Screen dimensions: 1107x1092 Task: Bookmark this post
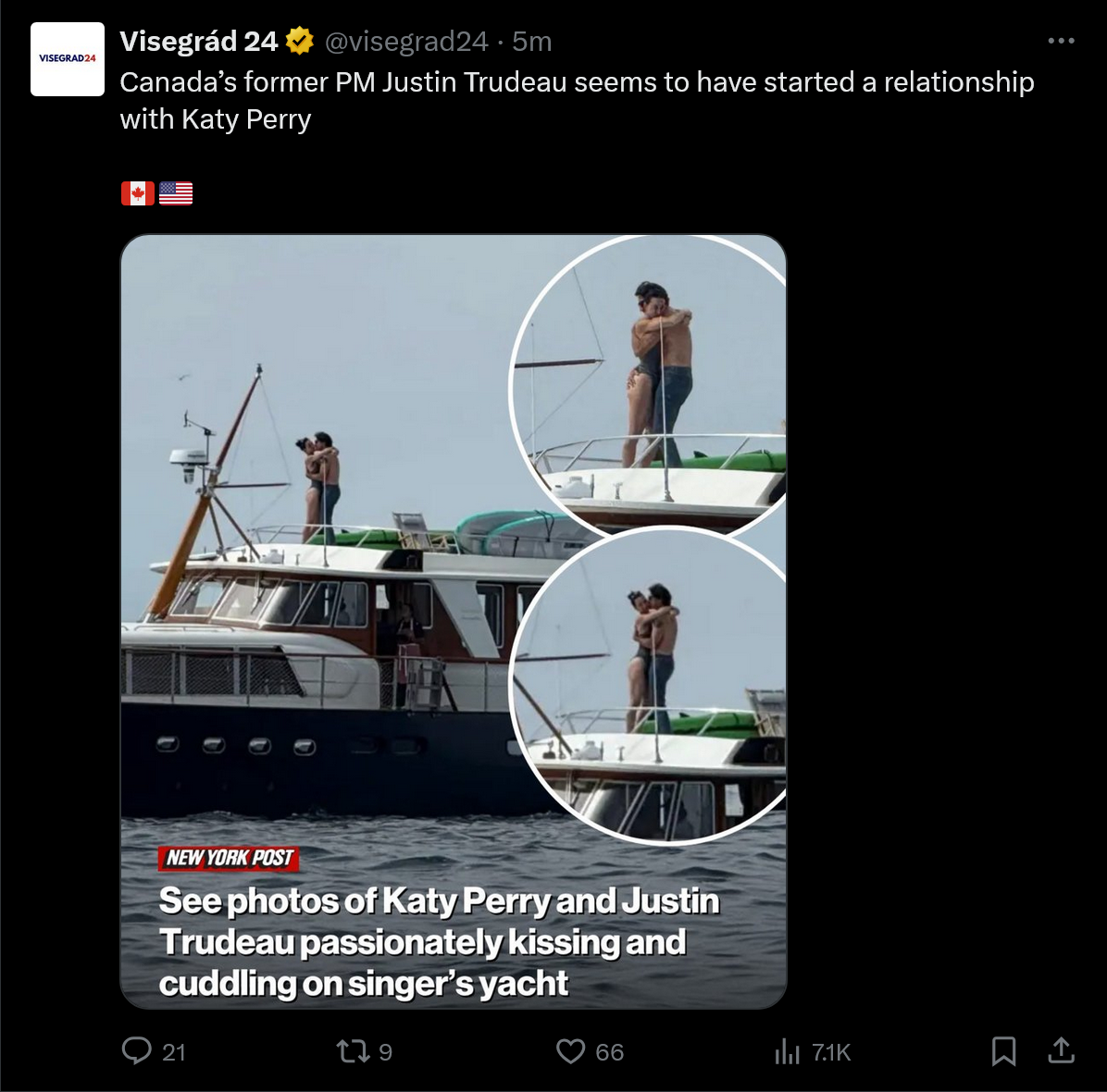1003,1051
